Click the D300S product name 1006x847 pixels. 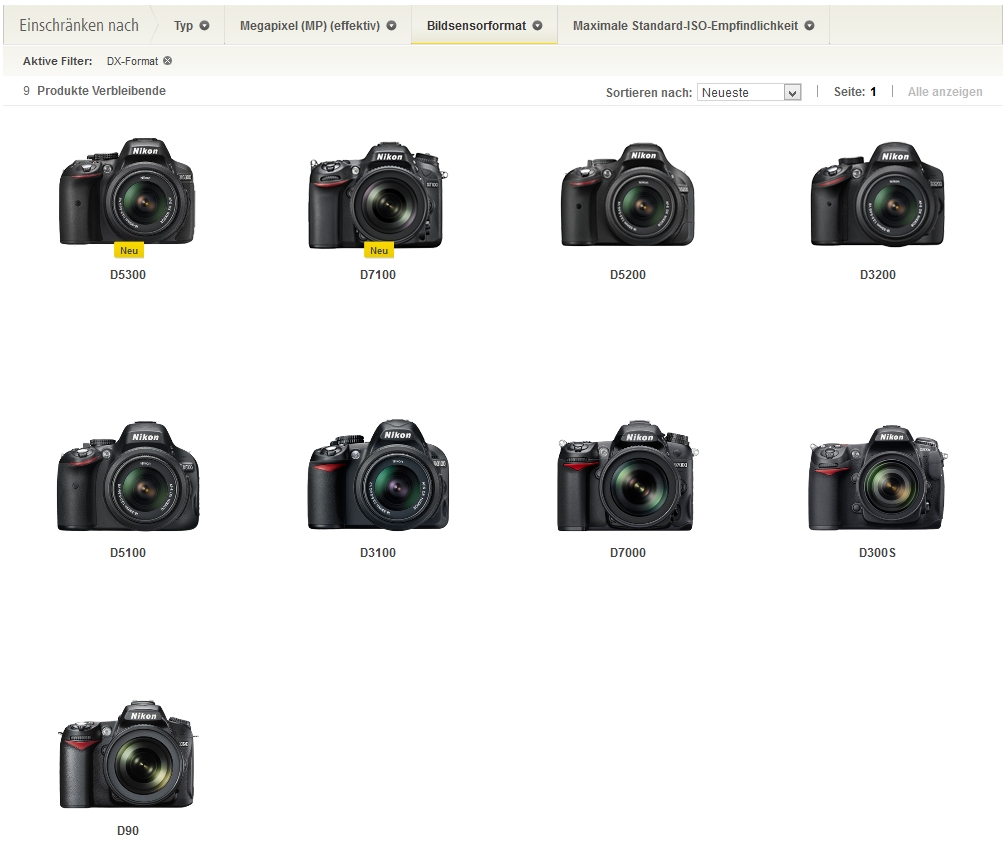click(x=877, y=552)
